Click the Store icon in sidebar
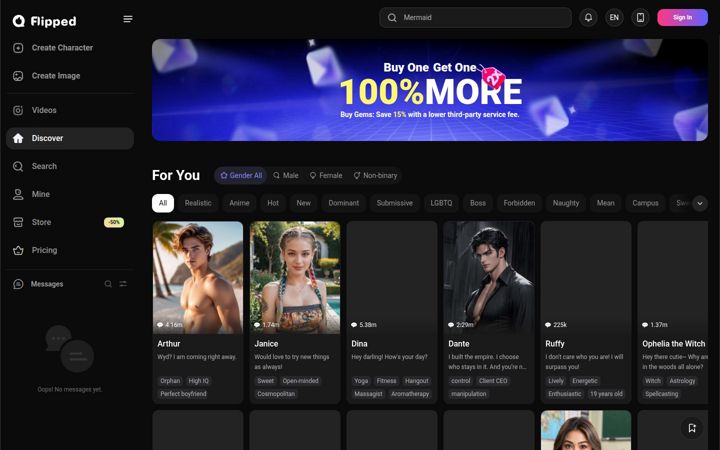This screenshot has height=450, width=720. 18,222
